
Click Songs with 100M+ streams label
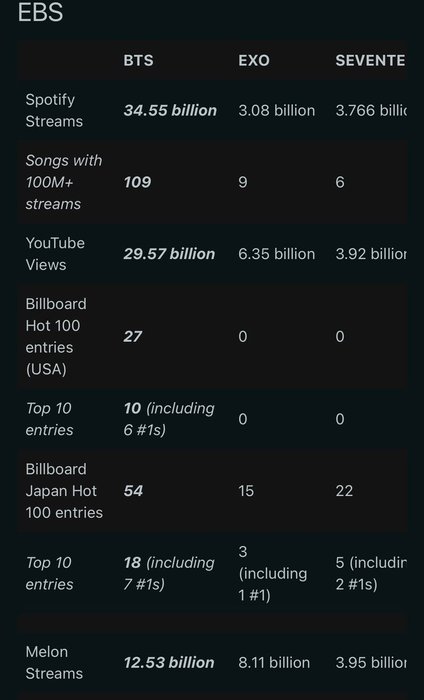point(64,182)
